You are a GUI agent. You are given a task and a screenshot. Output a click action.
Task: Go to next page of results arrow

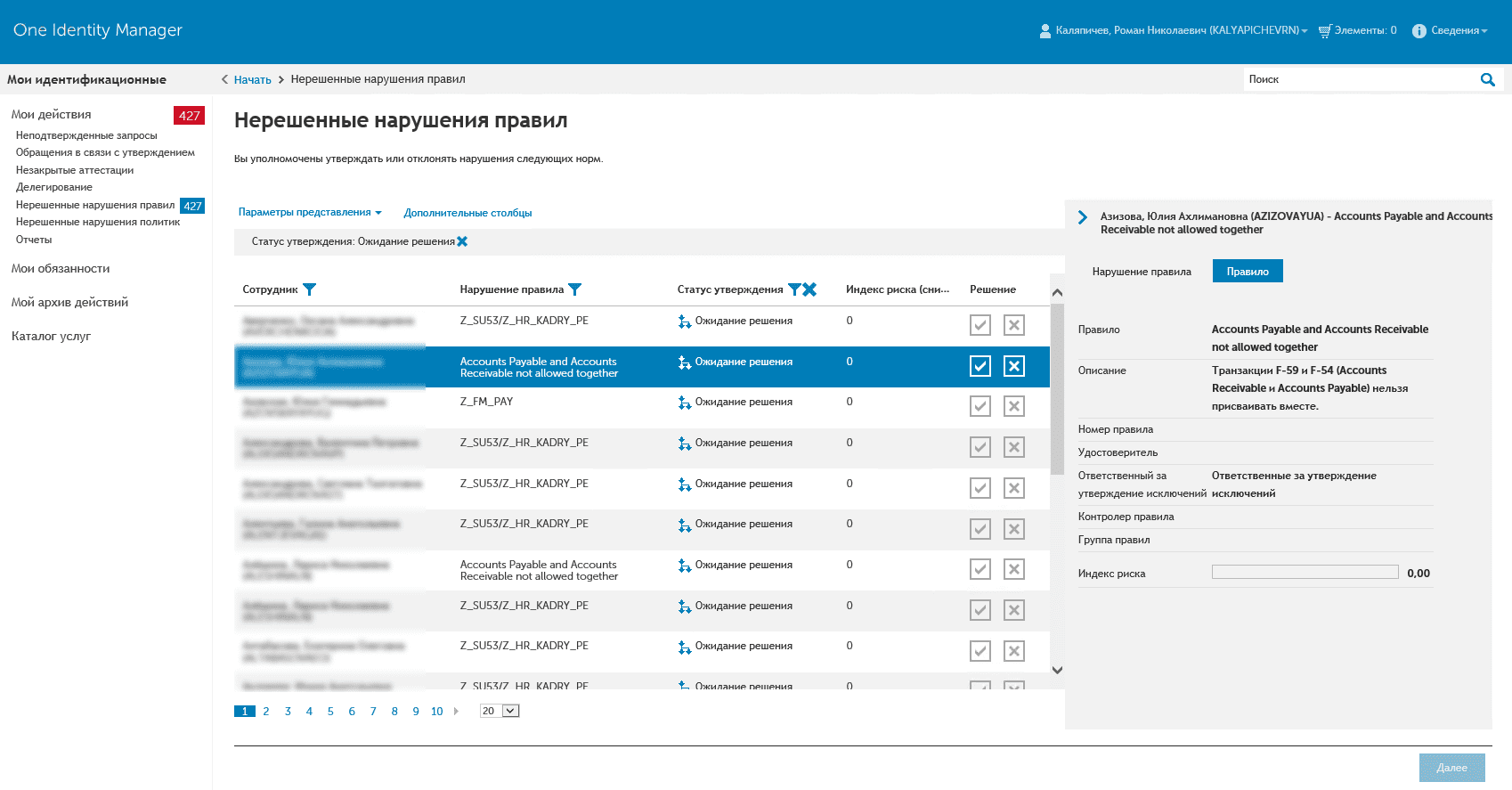click(457, 711)
